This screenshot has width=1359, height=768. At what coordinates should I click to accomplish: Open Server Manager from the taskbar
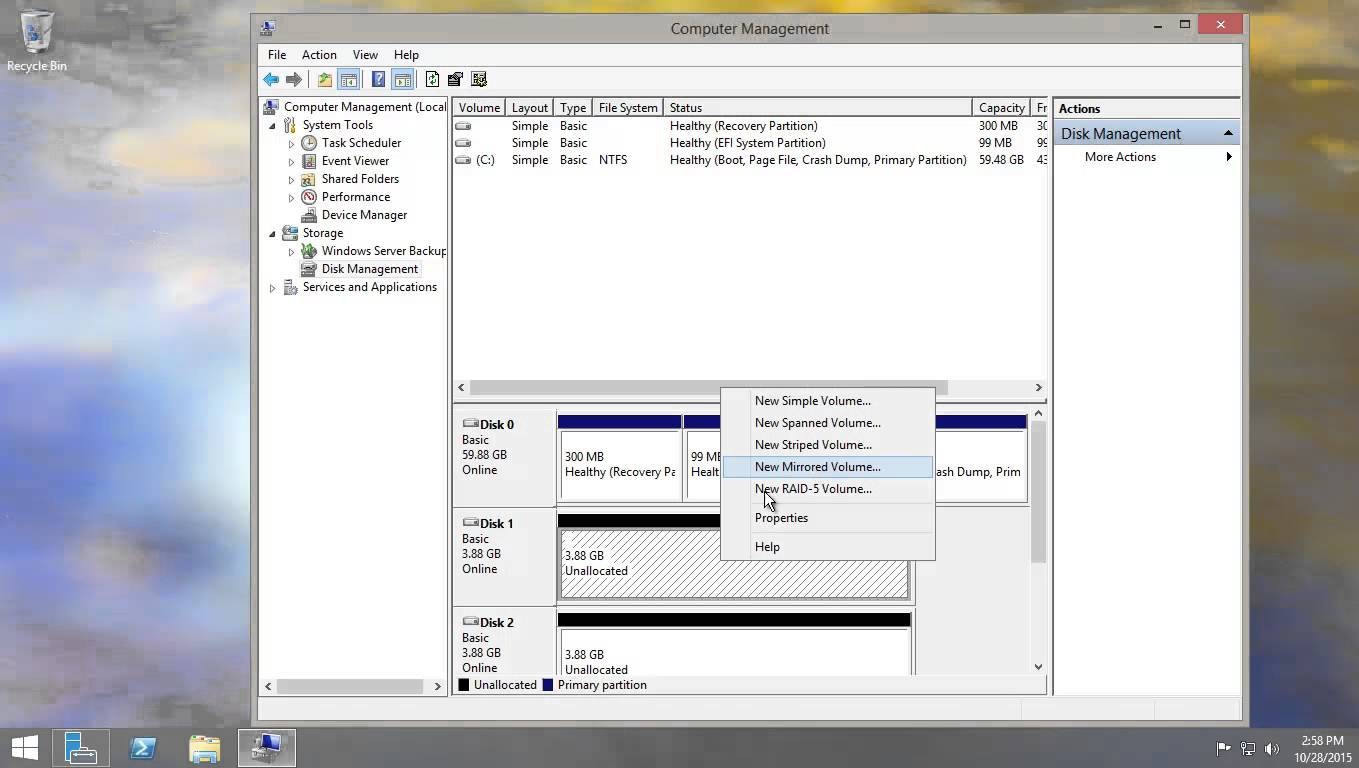coord(80,747)
